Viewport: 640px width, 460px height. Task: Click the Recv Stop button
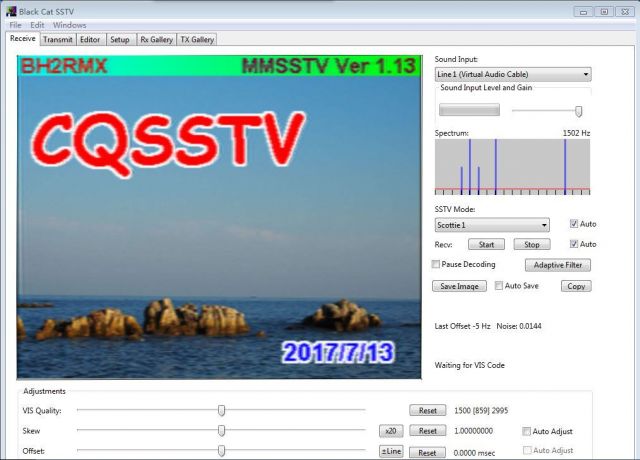(532, 244)
